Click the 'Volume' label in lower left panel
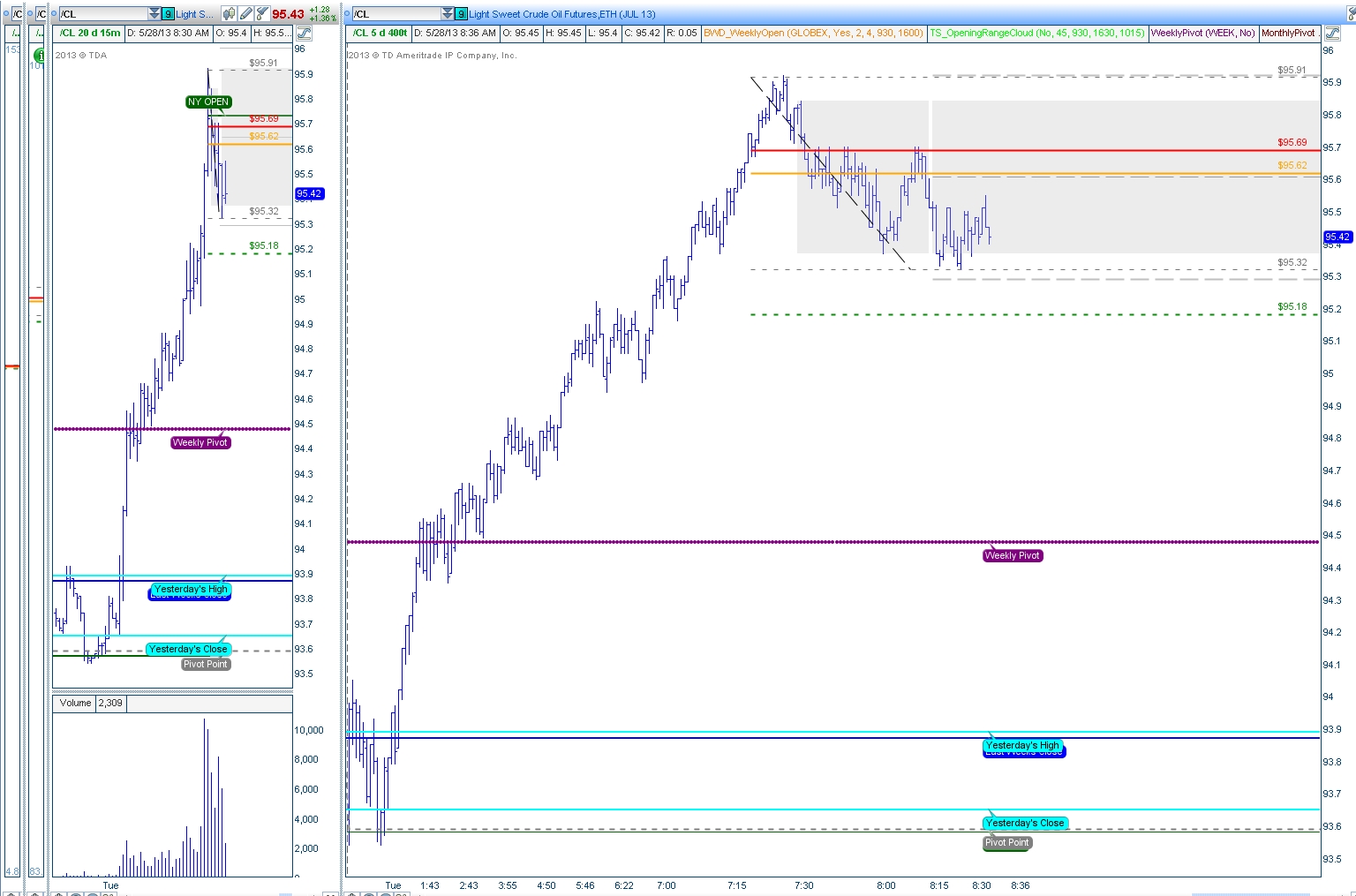The image size is (1356, 896). (x=76, y=703)
